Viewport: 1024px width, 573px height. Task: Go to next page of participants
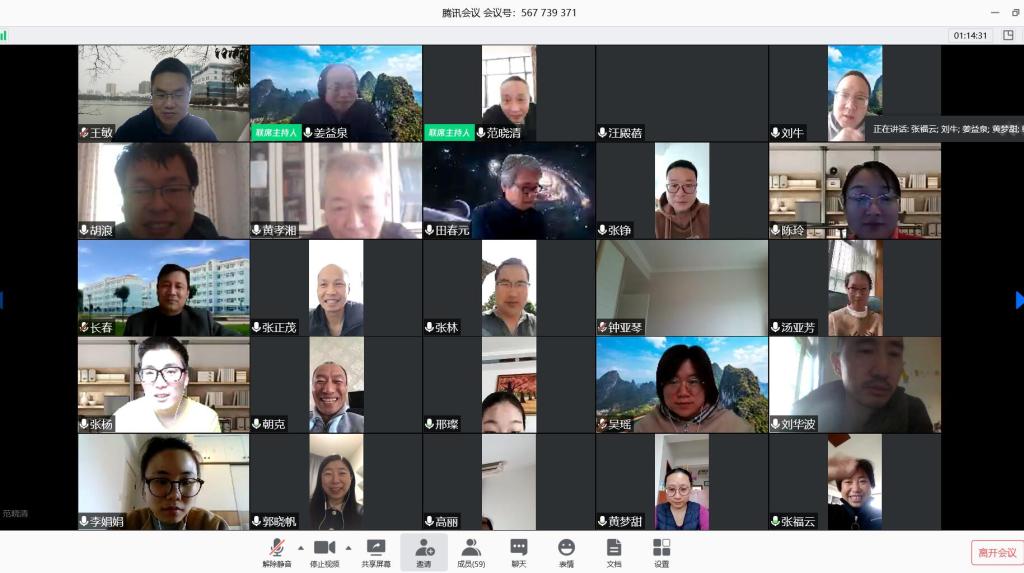click(x=1019, y=300)
